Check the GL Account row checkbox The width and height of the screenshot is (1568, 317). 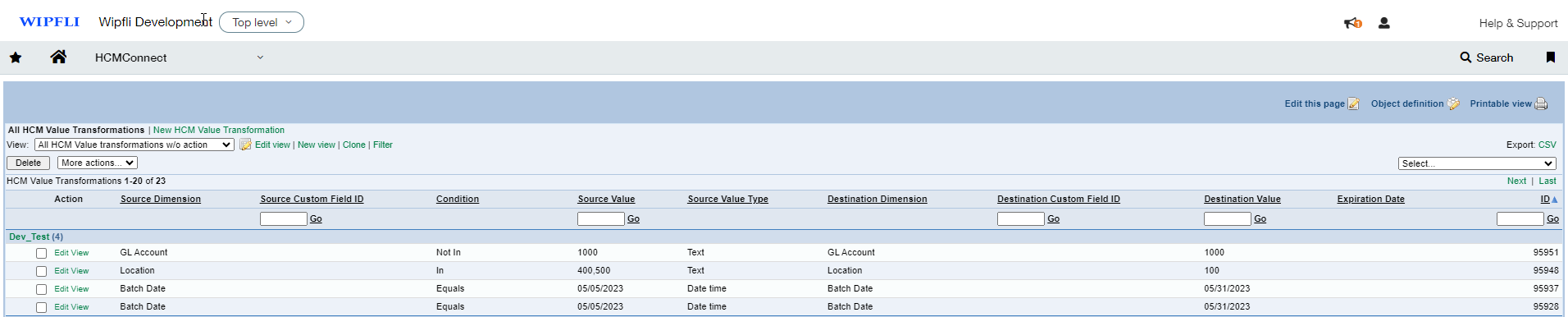tap(41, 253)
